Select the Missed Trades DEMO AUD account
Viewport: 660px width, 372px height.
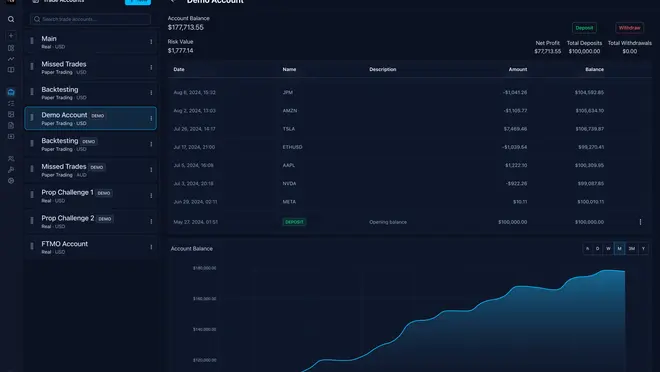[90, 170]
